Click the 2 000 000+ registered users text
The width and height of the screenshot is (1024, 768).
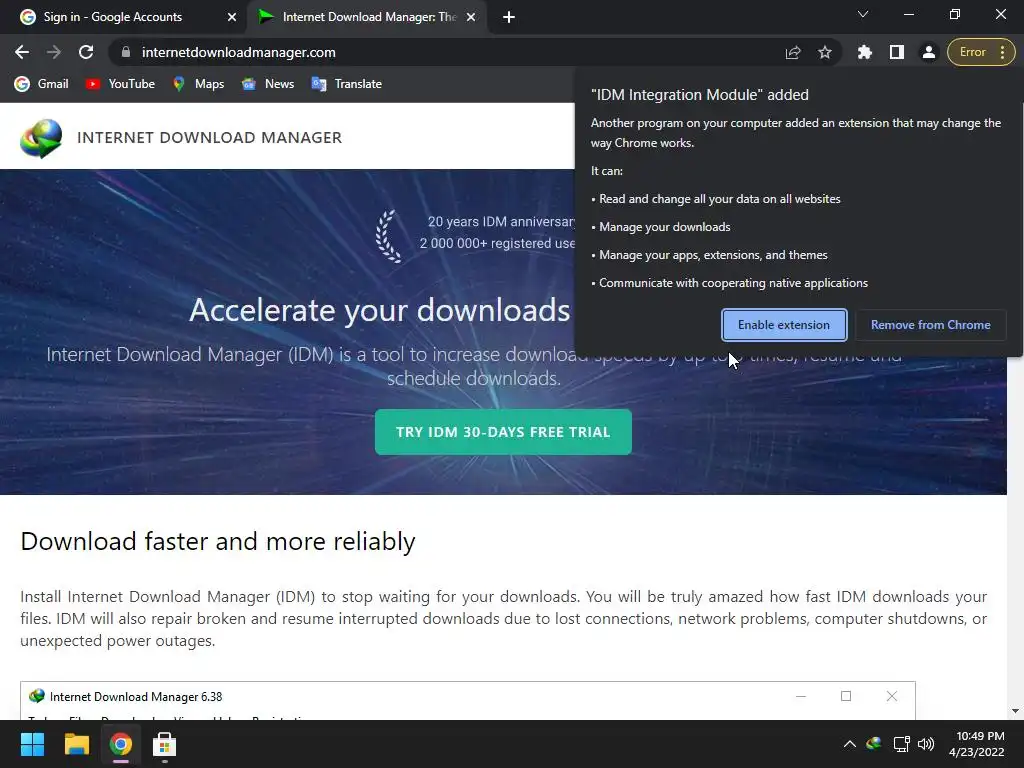[x=497, y=243]
